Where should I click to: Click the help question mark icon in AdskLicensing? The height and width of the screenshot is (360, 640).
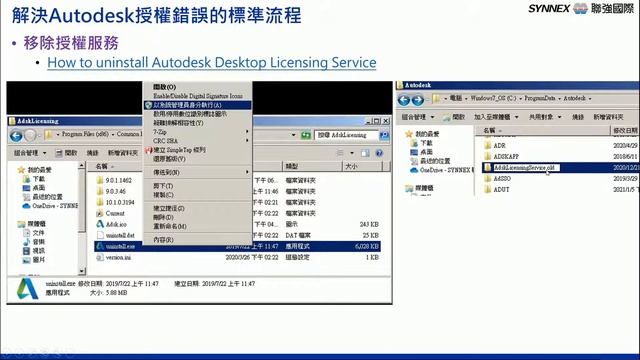click(x=379, y=153)
